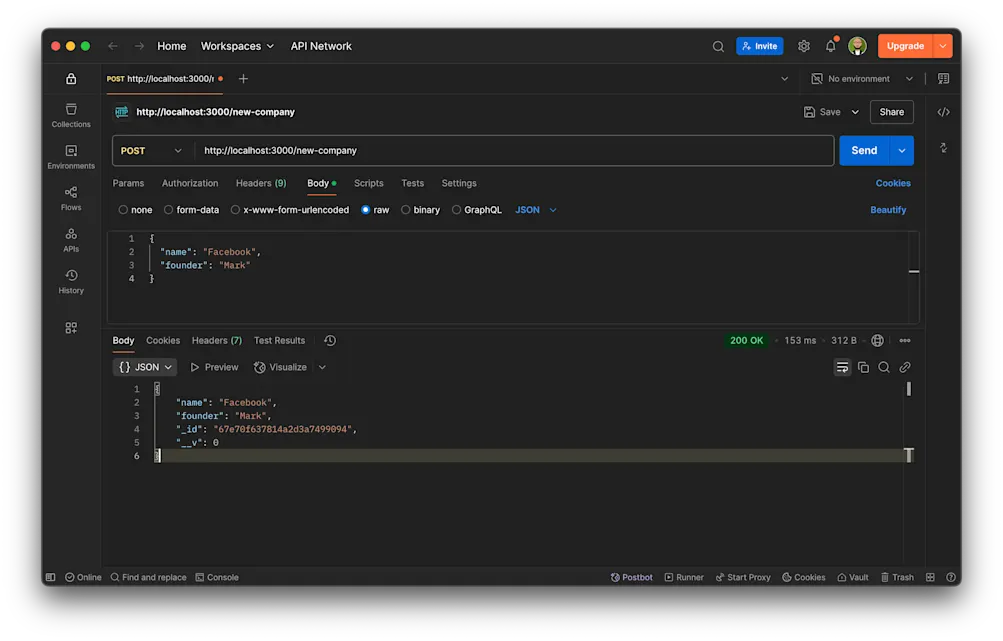Click the Beautify link
The height and width of the screenshot is (641, 1003).
[x=888, y=210]
